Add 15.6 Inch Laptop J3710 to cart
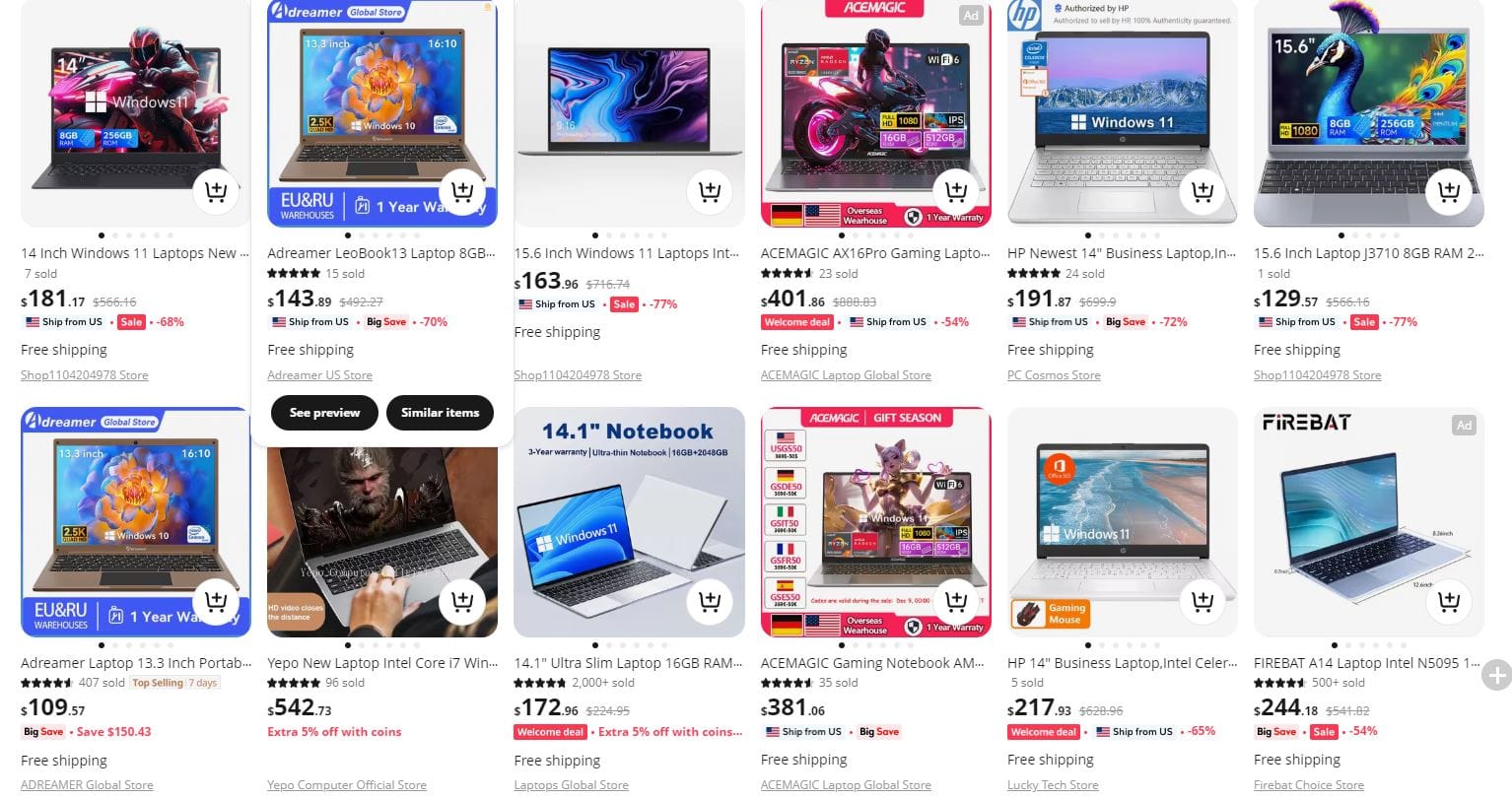Image resolution: width=1512 pixels, height=800 pixels. [1448, 191]
